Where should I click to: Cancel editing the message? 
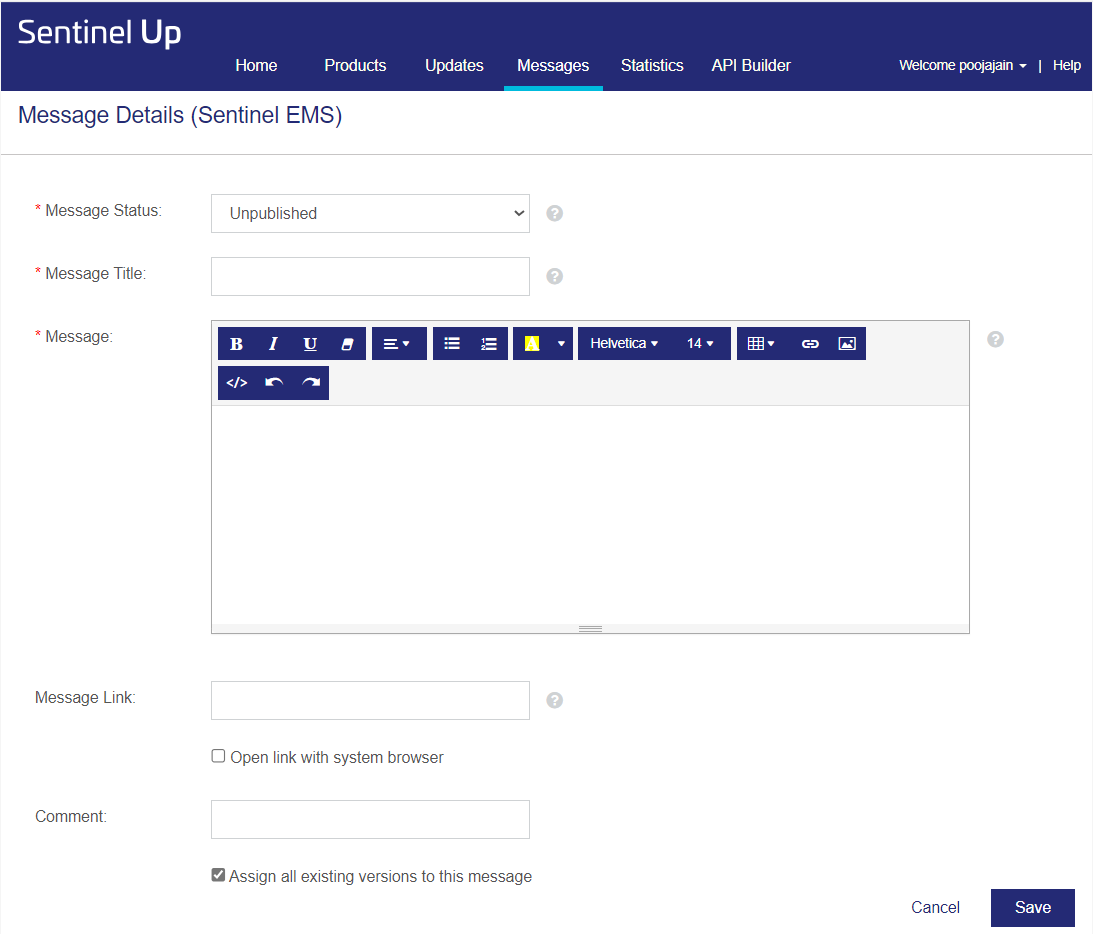pyautogui.click(x=935, y=908)
